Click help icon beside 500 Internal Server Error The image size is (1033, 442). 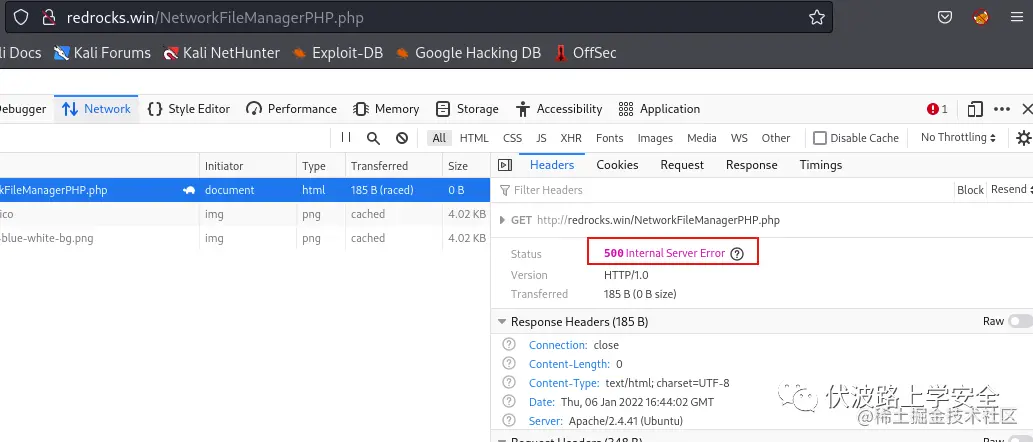pos(737,254)
